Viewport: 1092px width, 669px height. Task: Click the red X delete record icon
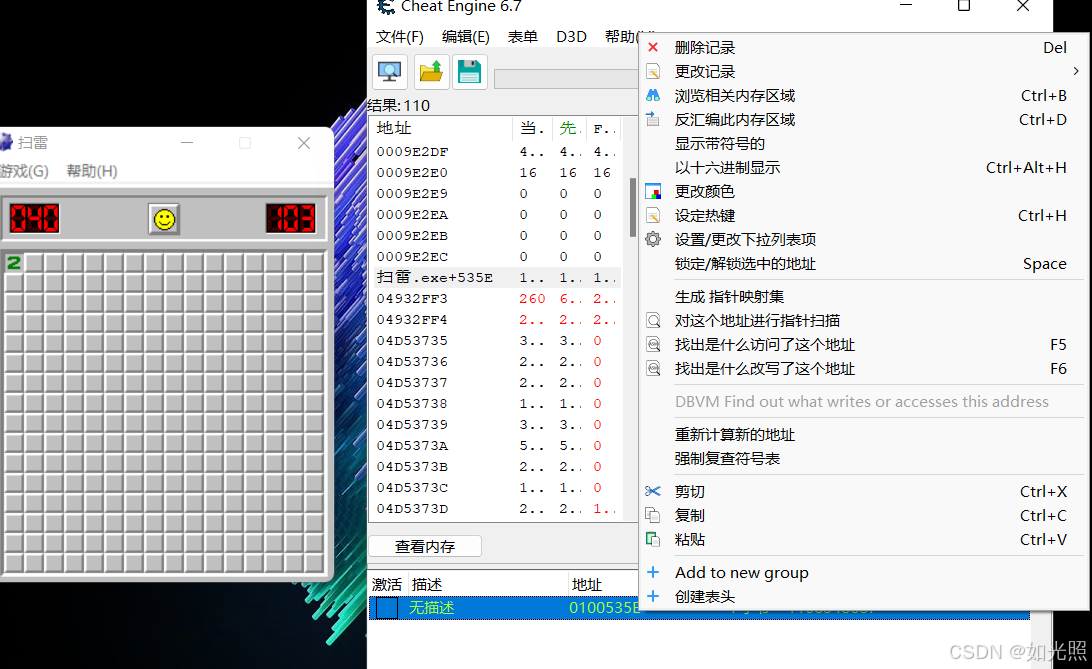tap(653, 47)
